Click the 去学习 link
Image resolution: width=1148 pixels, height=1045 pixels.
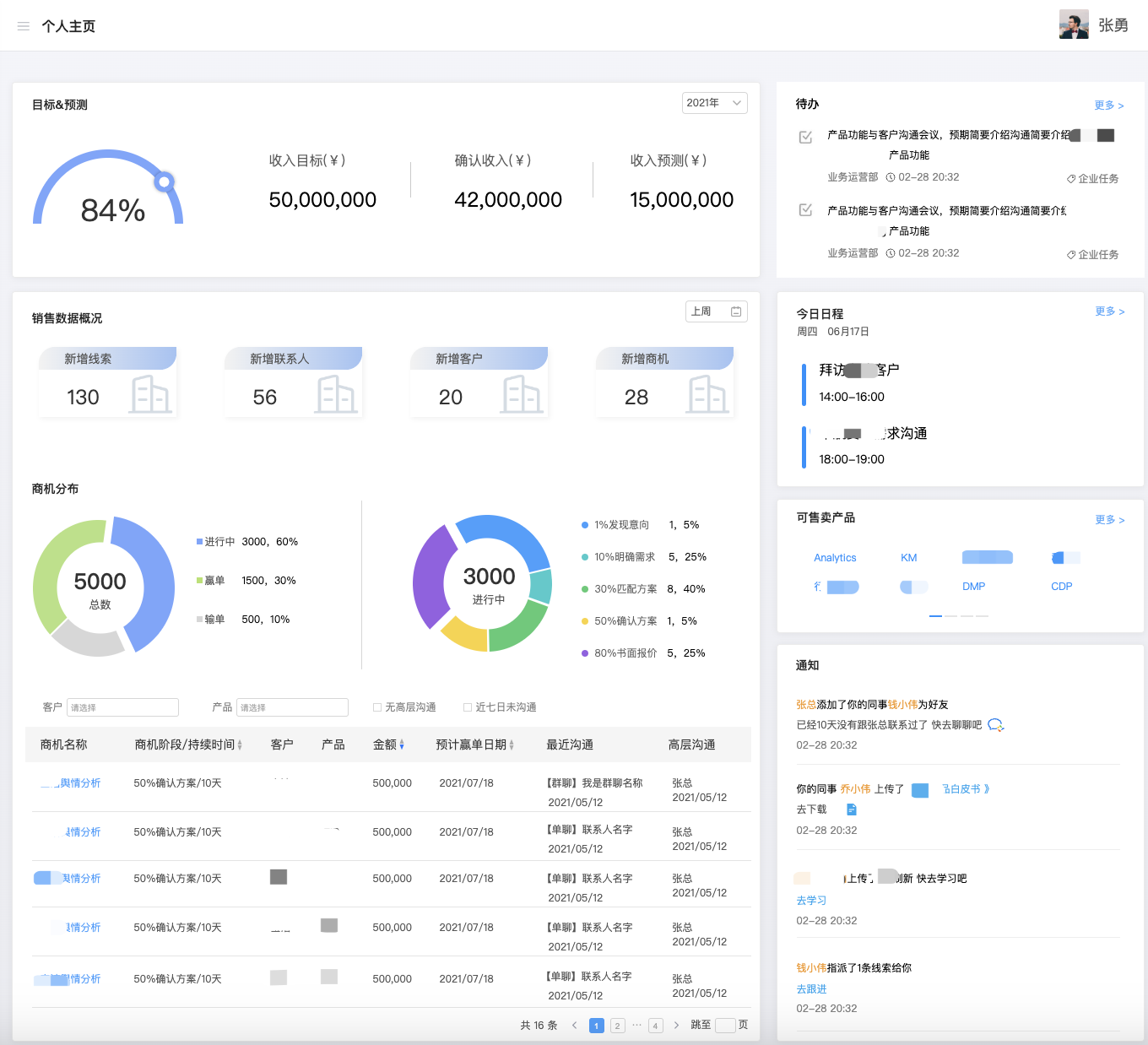pos(811,901)
